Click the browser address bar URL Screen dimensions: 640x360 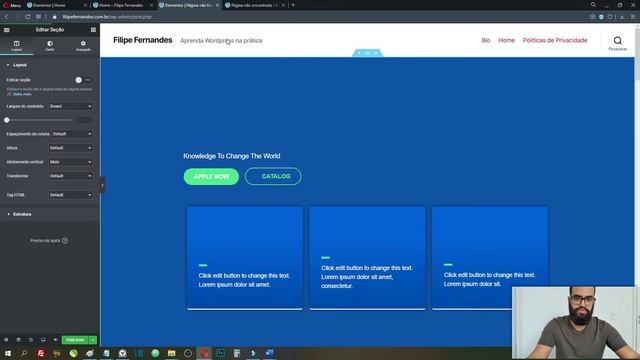pyautogui.click(x=107, y=17)
